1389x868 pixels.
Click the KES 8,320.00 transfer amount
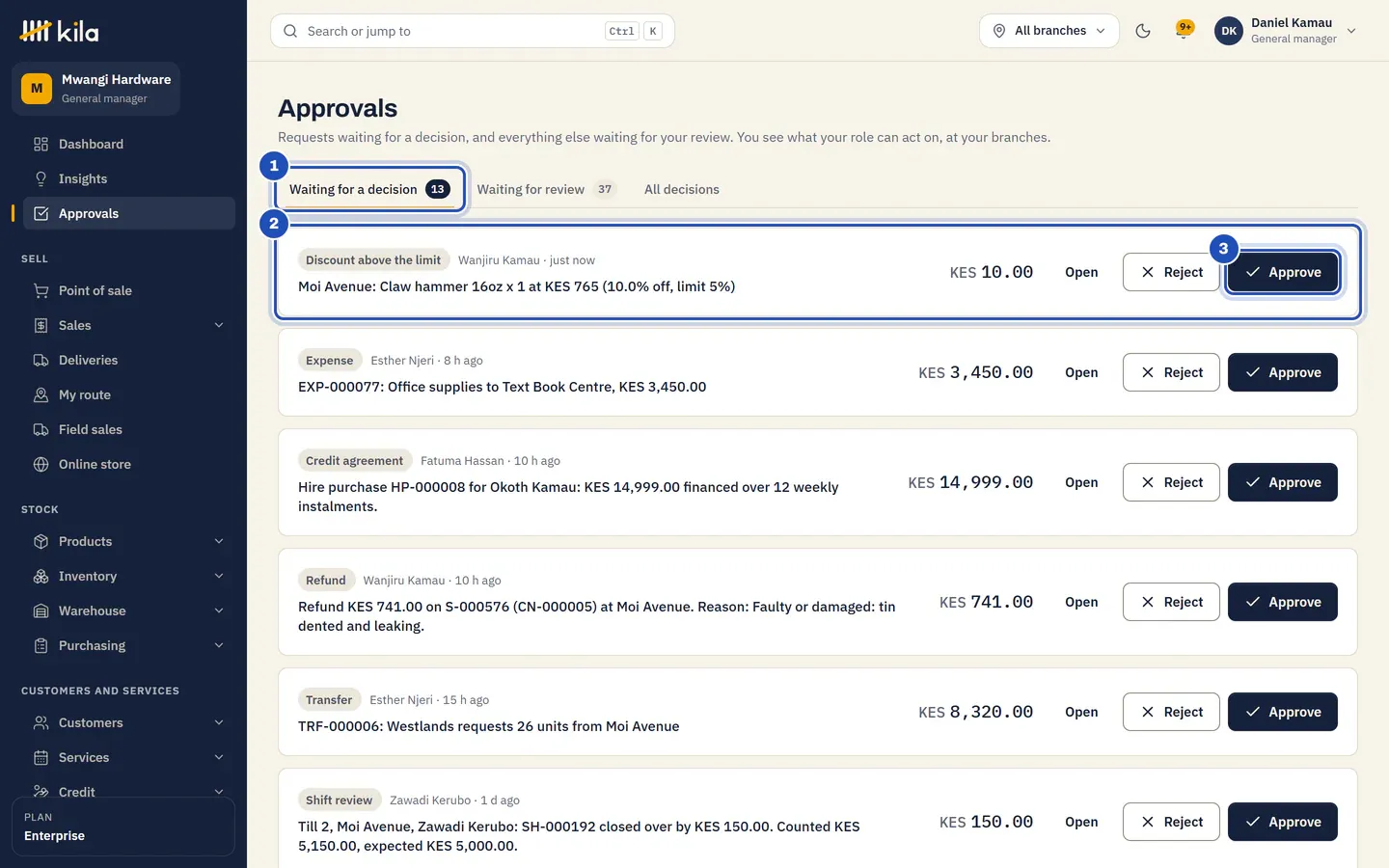pyautogui.click(x=975, y=712)
